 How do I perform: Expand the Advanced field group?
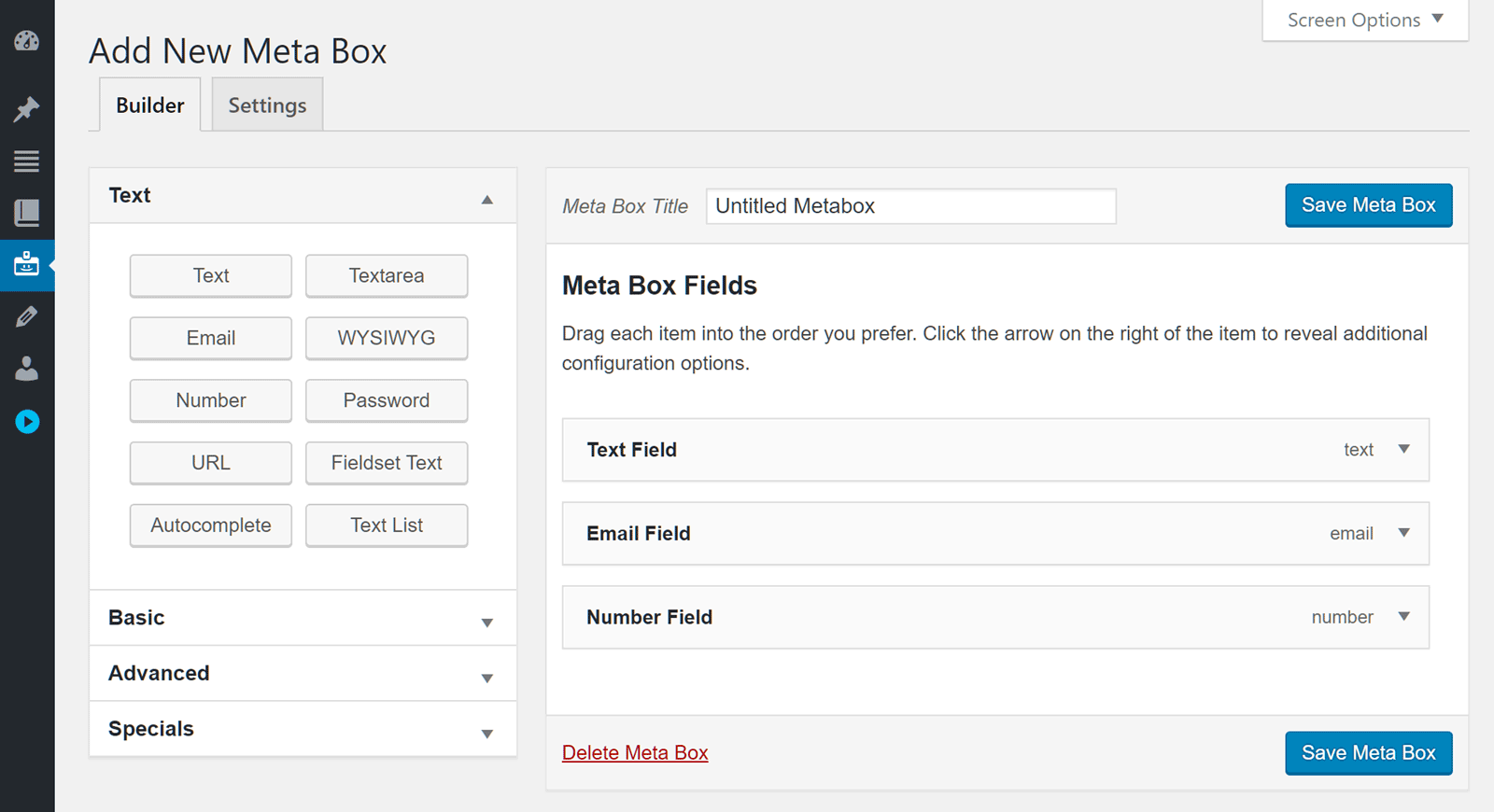[486, 678]
